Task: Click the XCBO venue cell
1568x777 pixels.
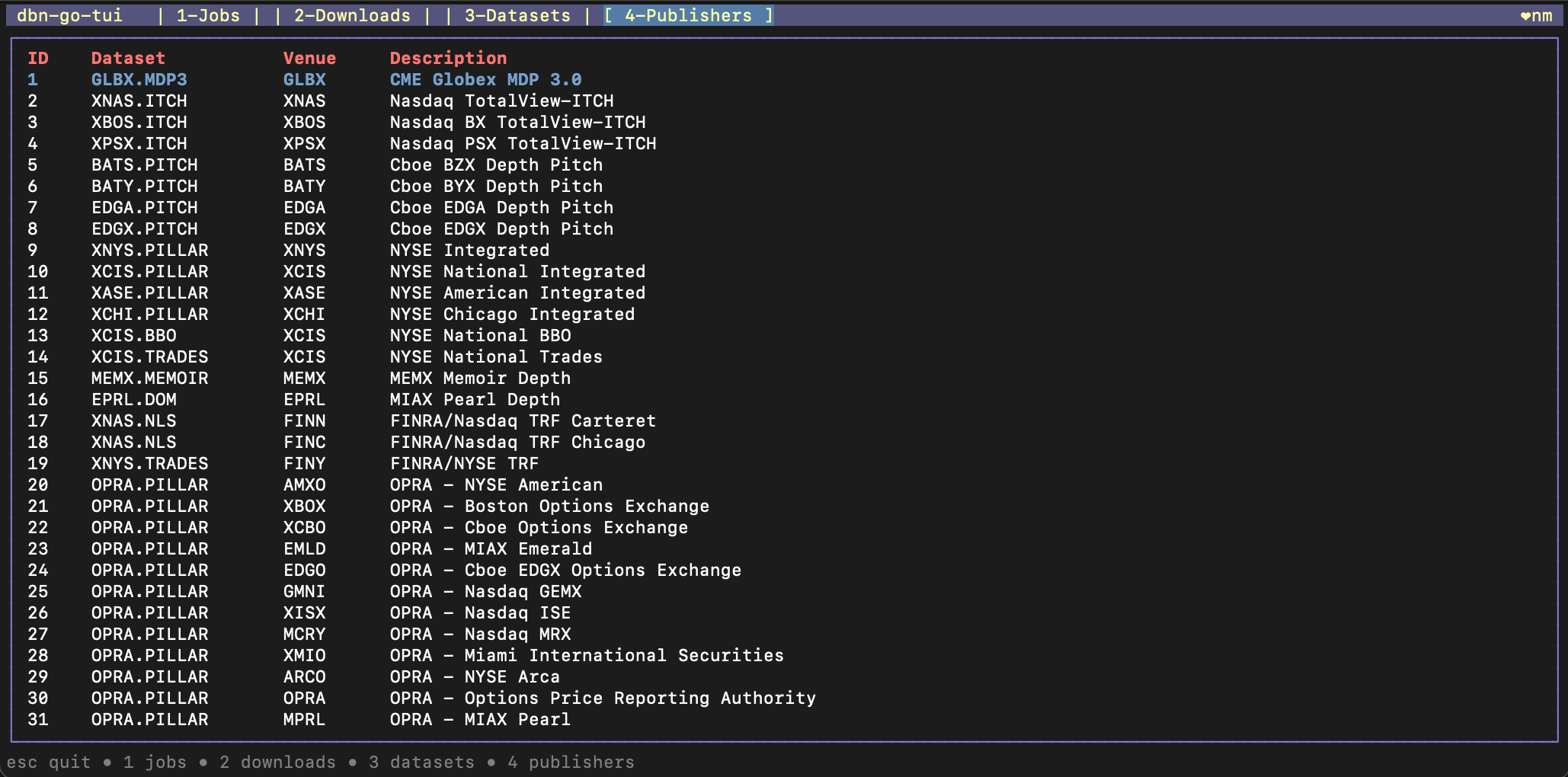Action: tap(304, 527)
